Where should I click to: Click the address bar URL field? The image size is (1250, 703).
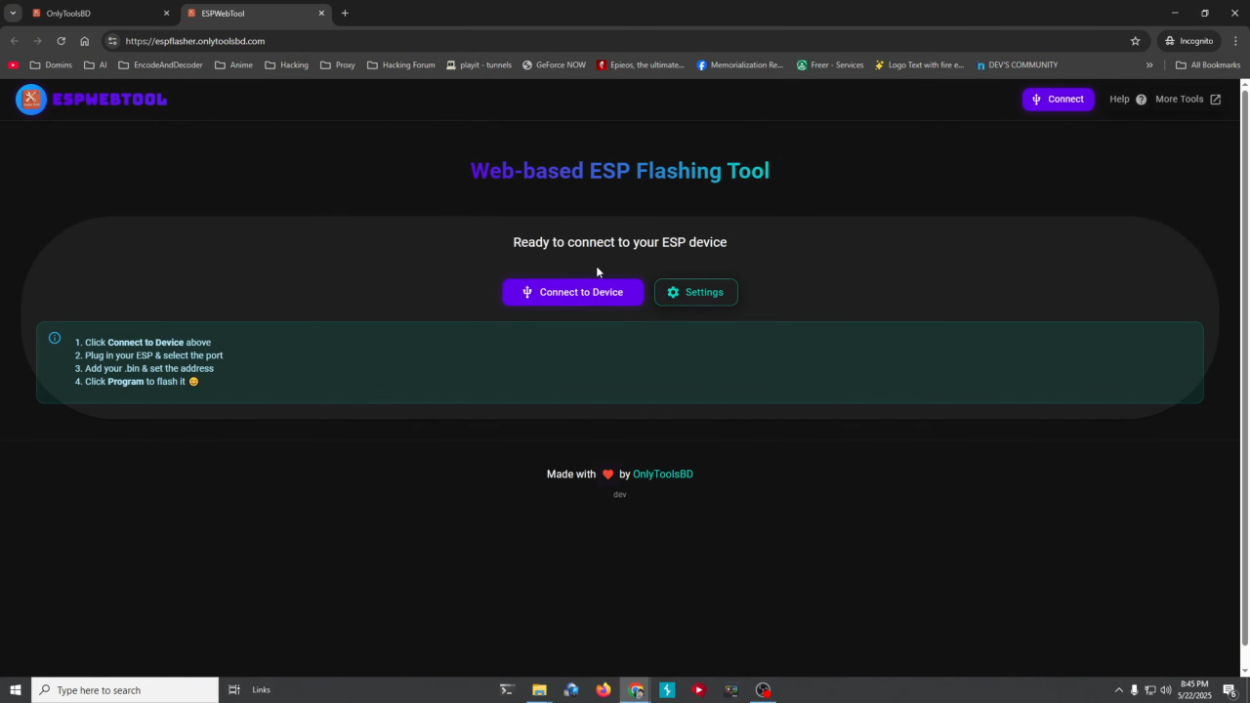(600, 41)
